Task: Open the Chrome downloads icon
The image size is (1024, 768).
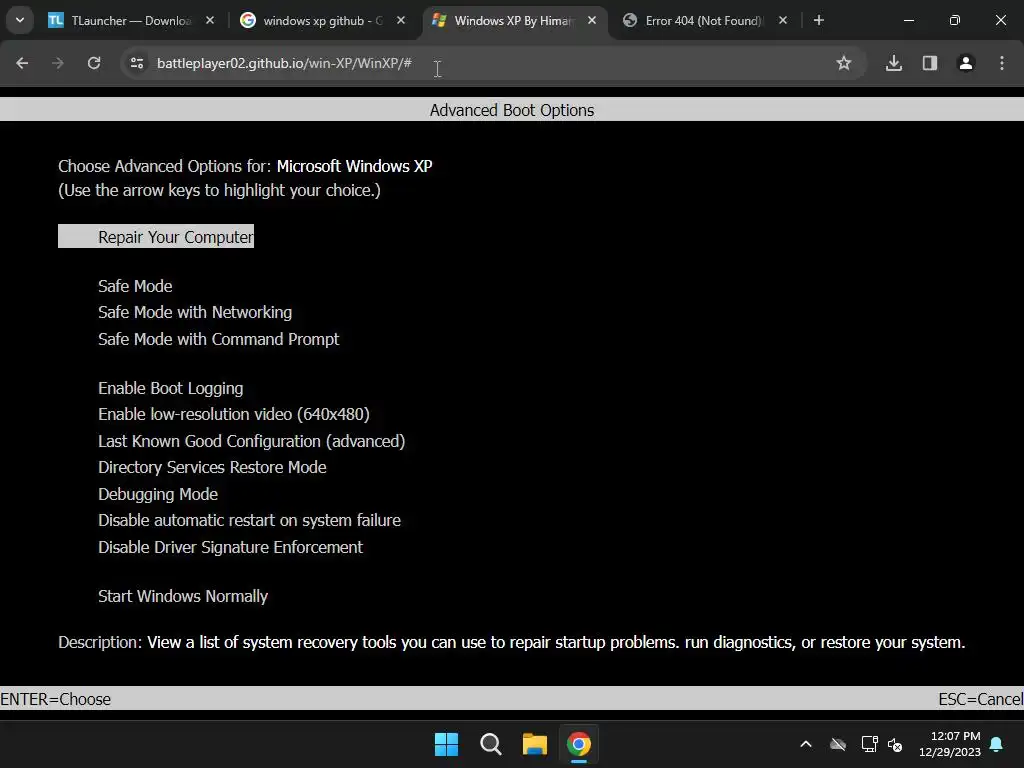Action: click(x=894, y=63)
